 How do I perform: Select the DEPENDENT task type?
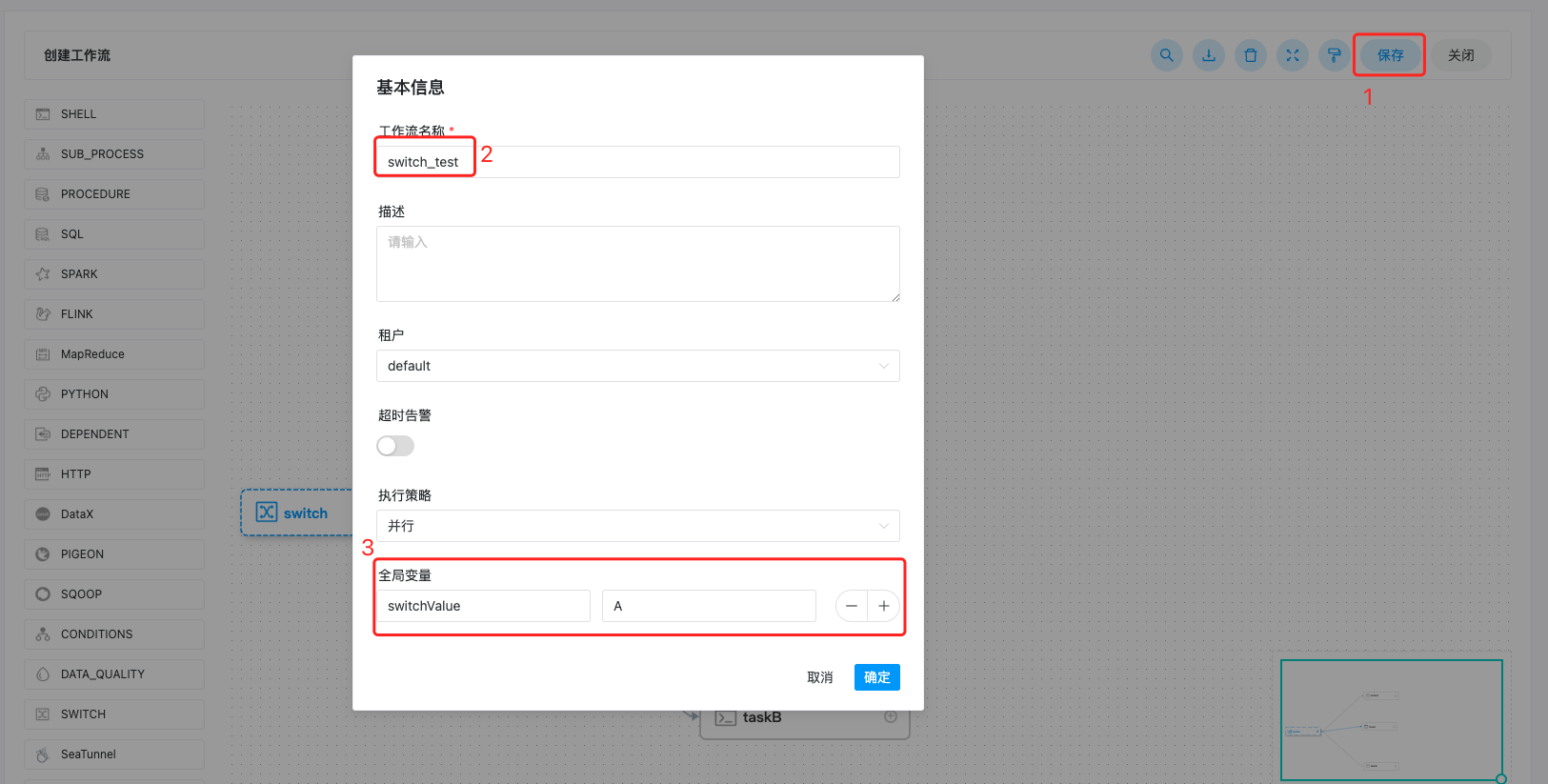pyautogui.click(x=114, y=434)
